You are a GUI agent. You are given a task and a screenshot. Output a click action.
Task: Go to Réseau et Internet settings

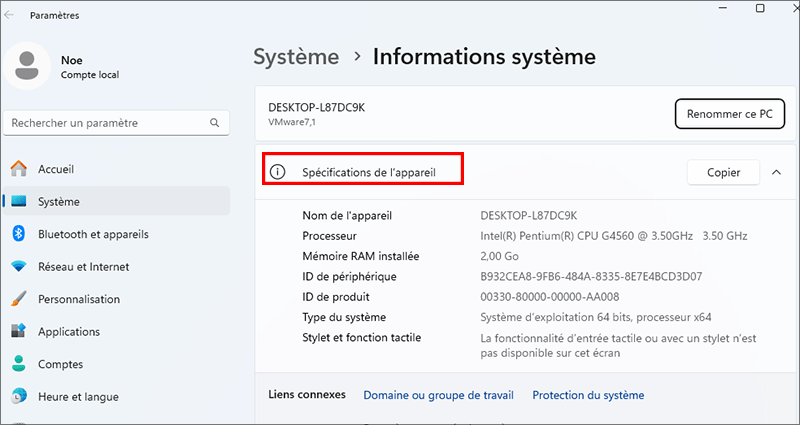coord(116,267)
